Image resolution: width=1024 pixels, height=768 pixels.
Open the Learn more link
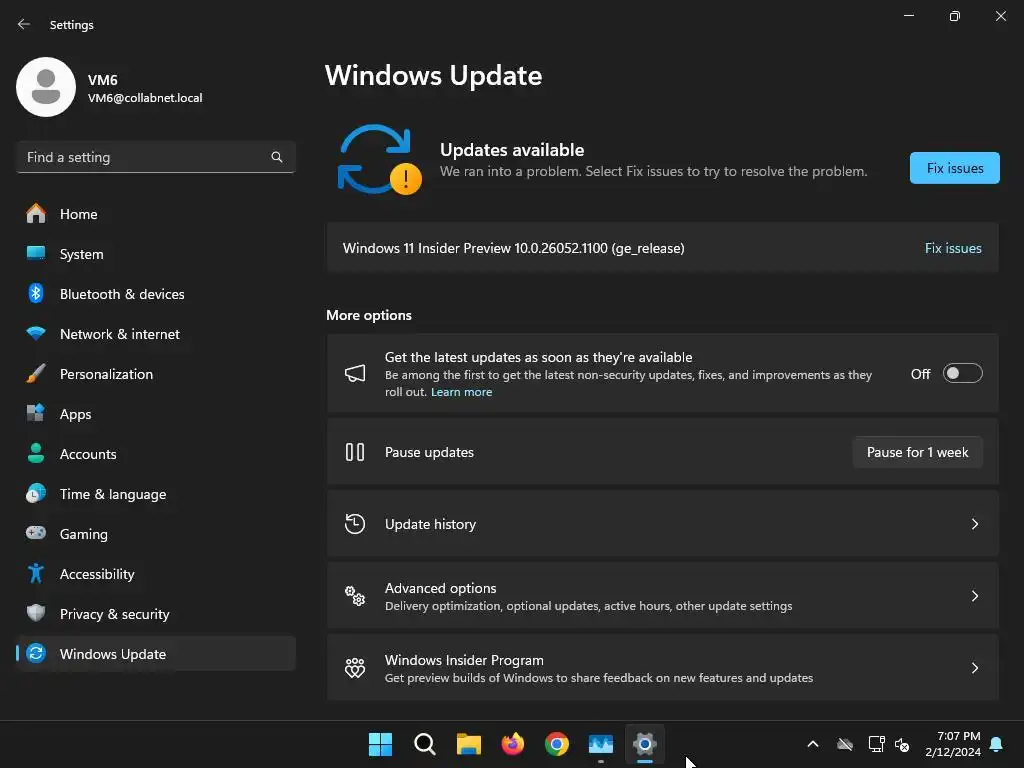point(462,392)
